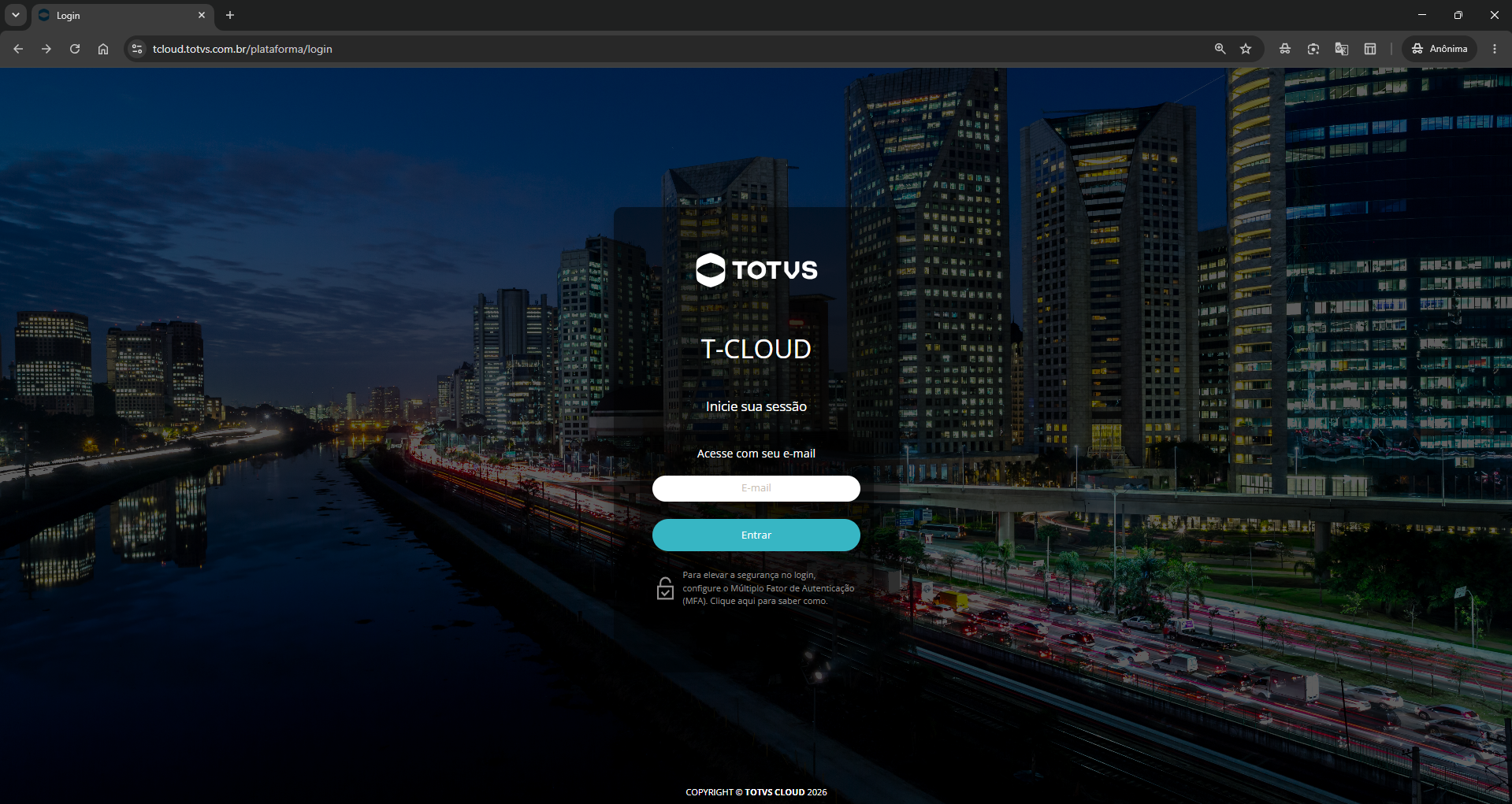Click the Entrar button
The image size is (1512, 804).
point(756,535)
